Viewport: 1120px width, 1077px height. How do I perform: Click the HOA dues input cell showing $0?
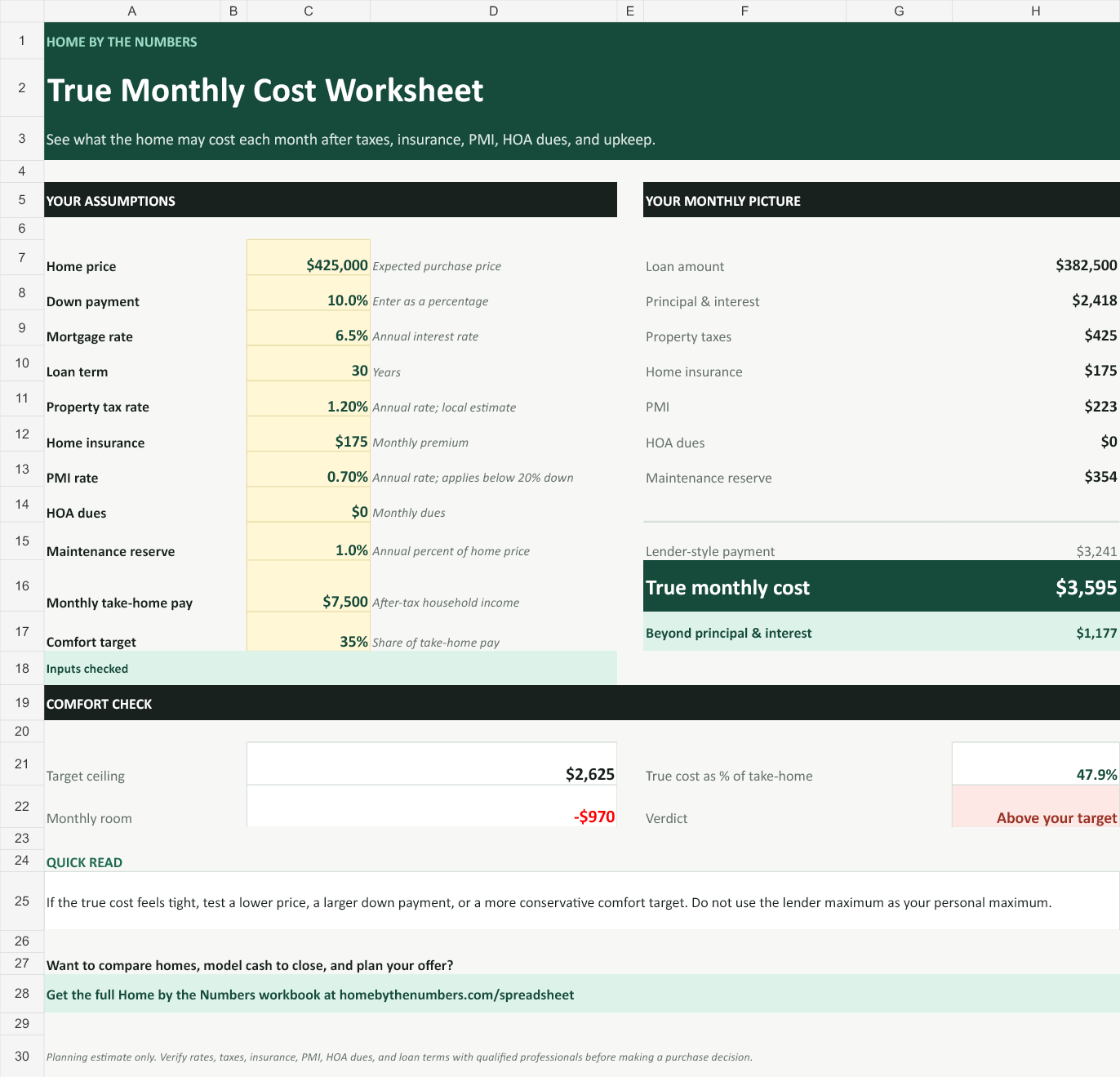[x=309, y=505]
